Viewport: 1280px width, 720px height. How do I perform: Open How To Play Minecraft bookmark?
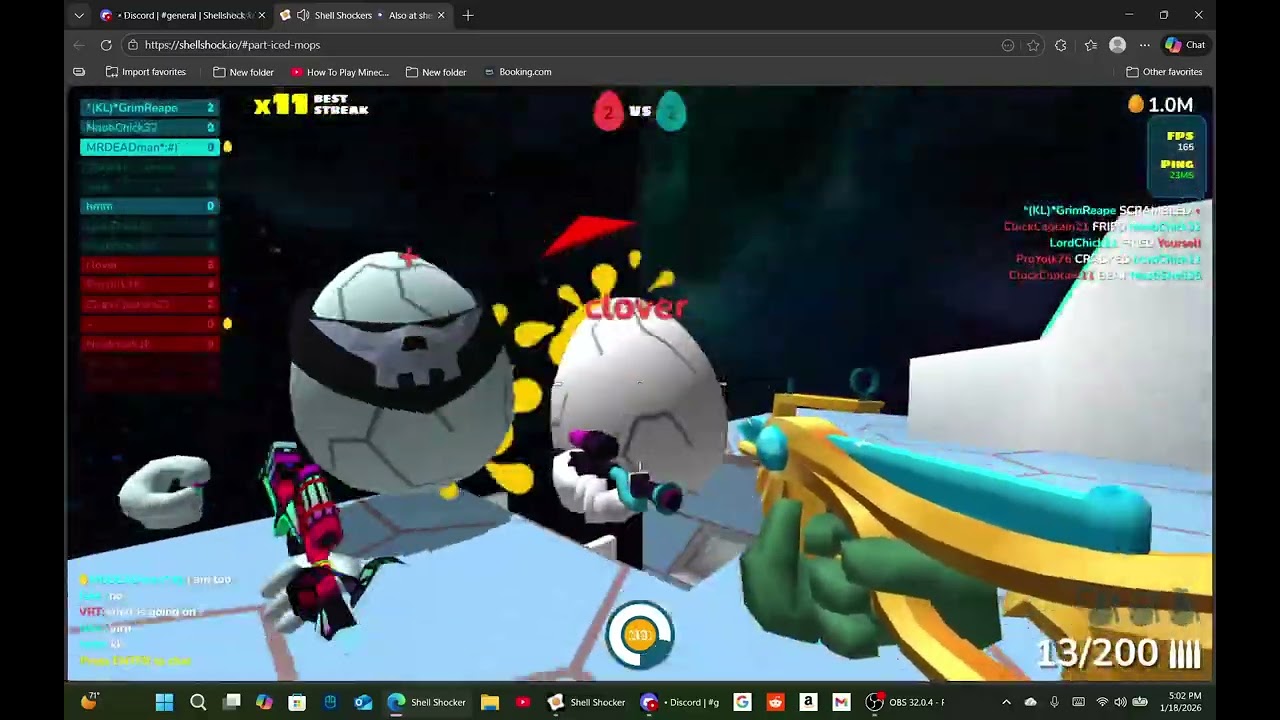pyautogui.click(x=340, y=72)
